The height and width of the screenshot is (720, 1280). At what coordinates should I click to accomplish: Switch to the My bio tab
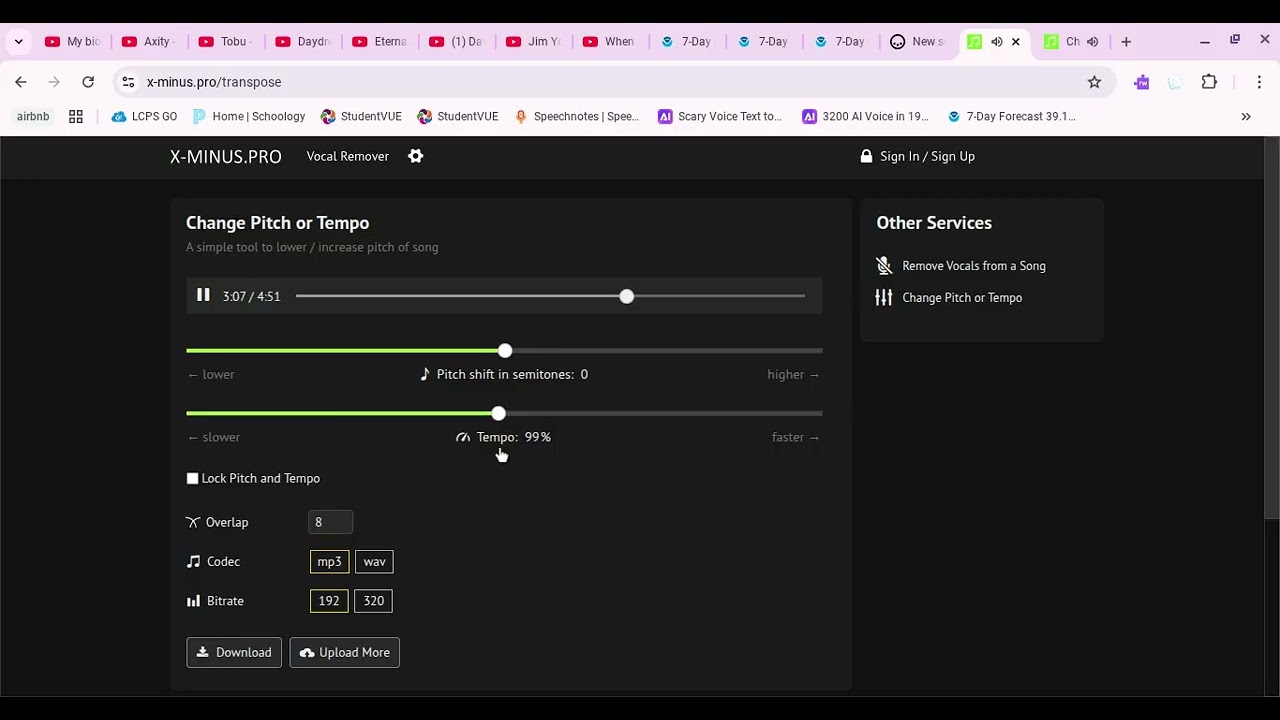pyautogui.click(x=72, y=41)
